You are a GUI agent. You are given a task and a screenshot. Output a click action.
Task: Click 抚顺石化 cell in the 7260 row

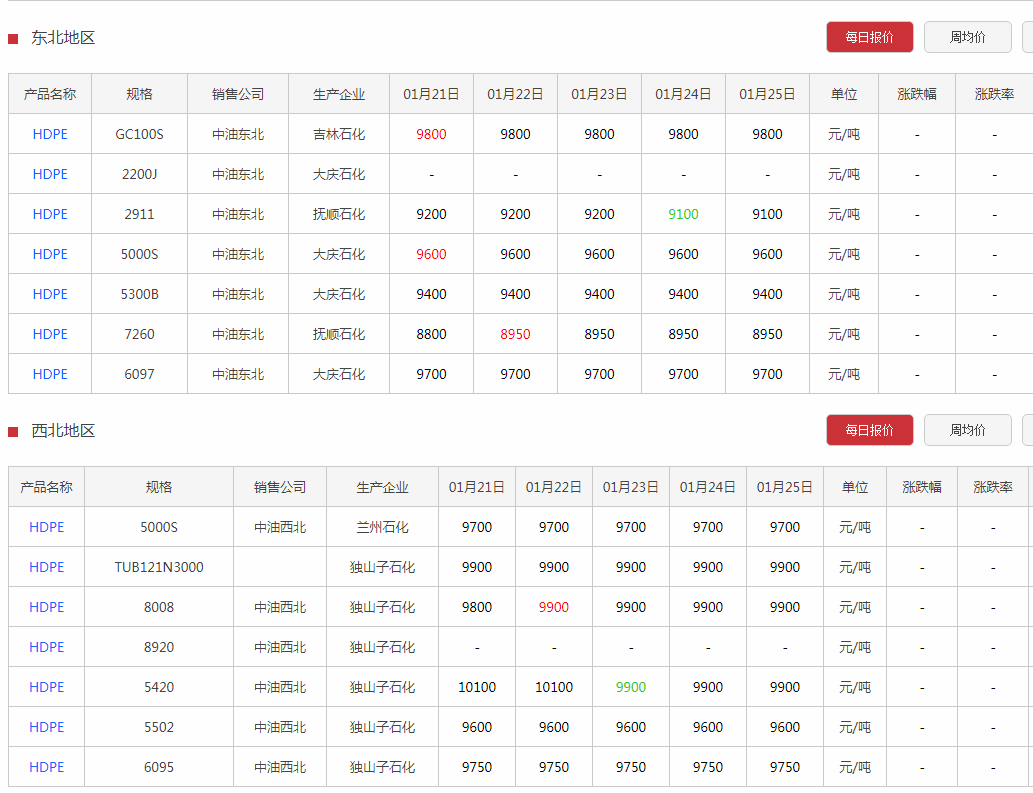coord(339,335)
